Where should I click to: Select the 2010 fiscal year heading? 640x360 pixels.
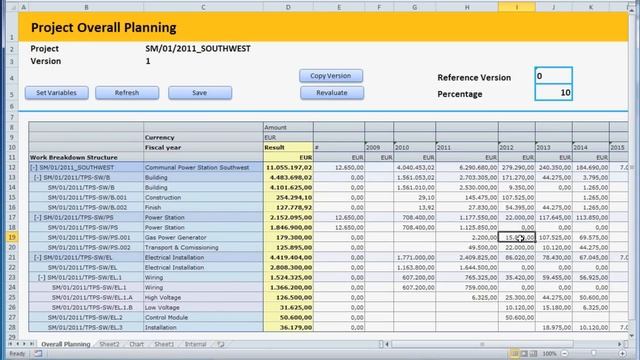(x=415, y=147)
